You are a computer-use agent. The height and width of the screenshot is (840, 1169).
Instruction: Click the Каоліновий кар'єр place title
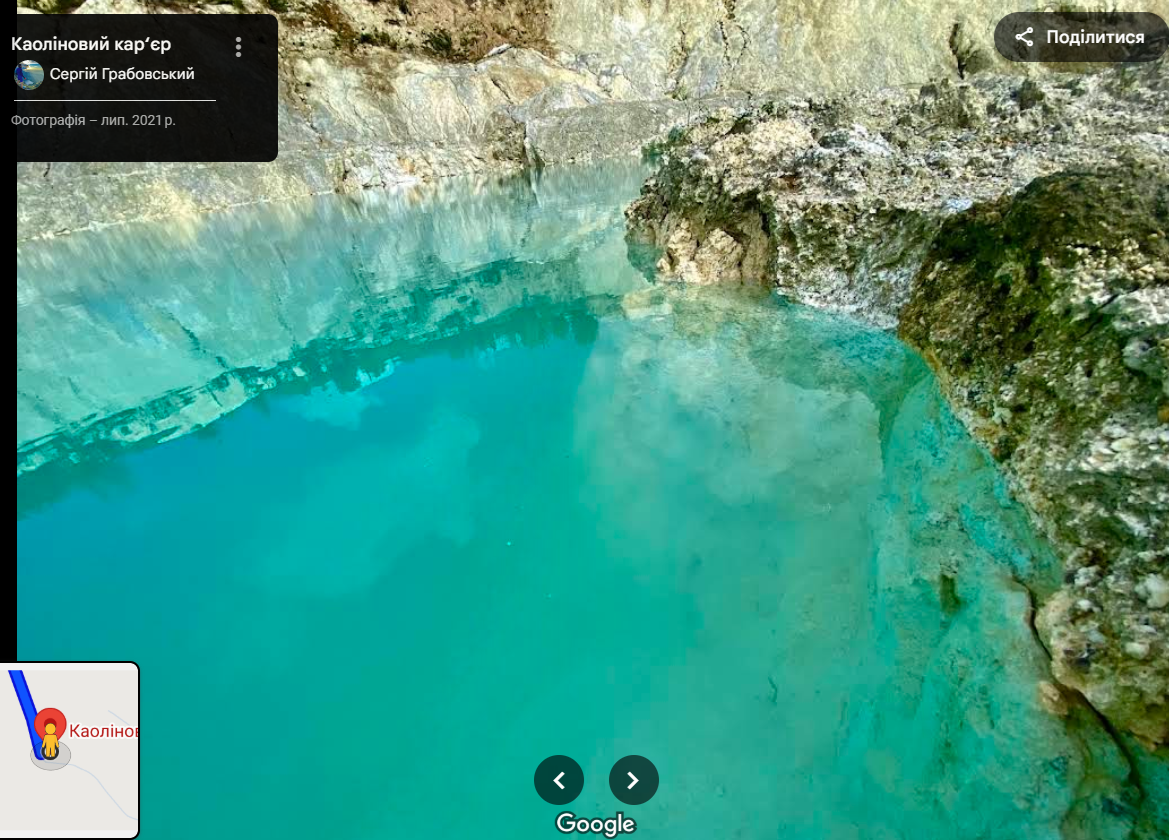[x=91, y=45]
